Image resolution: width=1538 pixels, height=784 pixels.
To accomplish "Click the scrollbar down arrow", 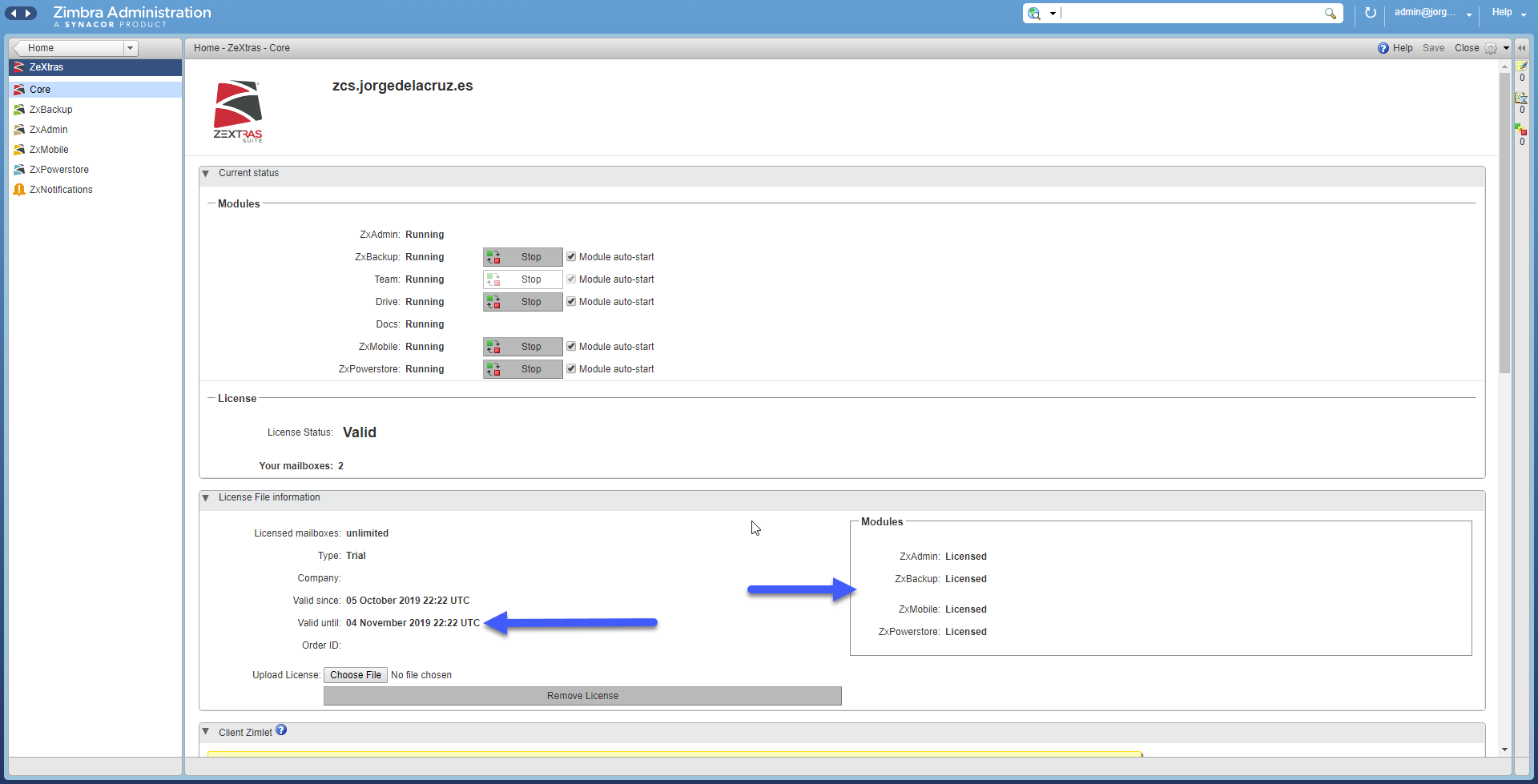I will (x=1504, y=750).
